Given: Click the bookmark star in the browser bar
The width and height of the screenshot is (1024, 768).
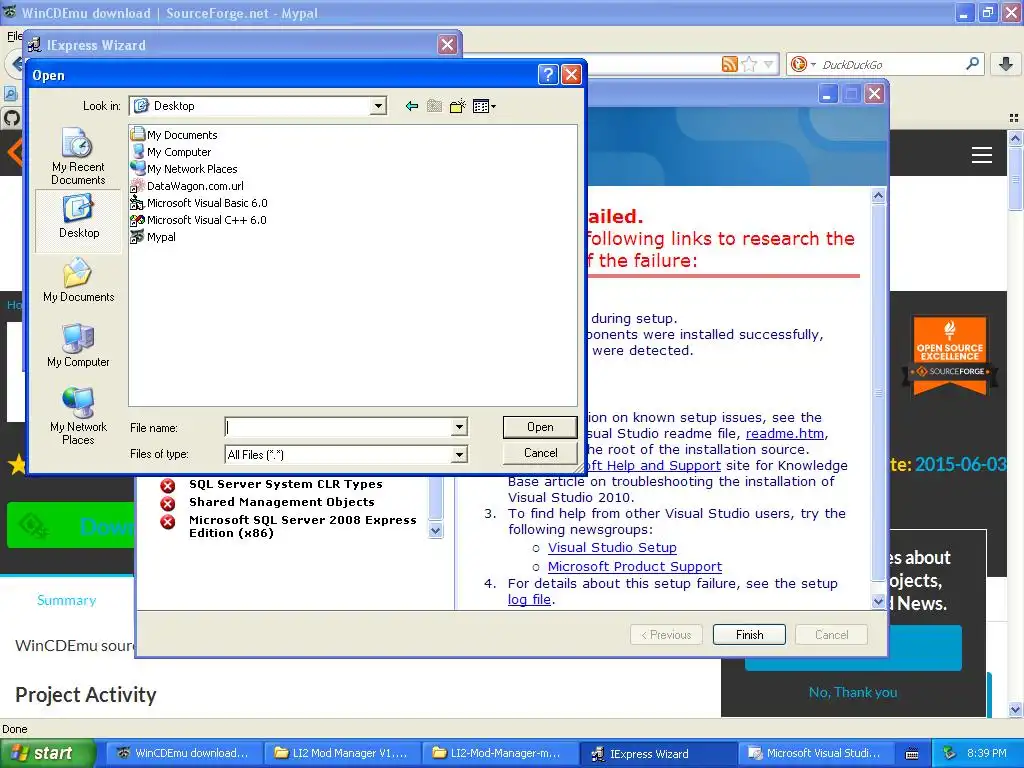Looking at the screenshot, I should [749, 64].
